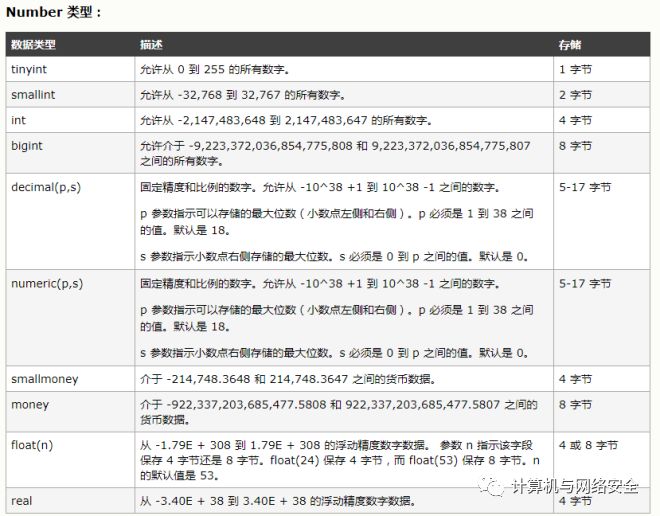The height and width of the screenshot is (516, 660).
Task: Click the '数据类型' column header
Action: (x=33, y=45)
